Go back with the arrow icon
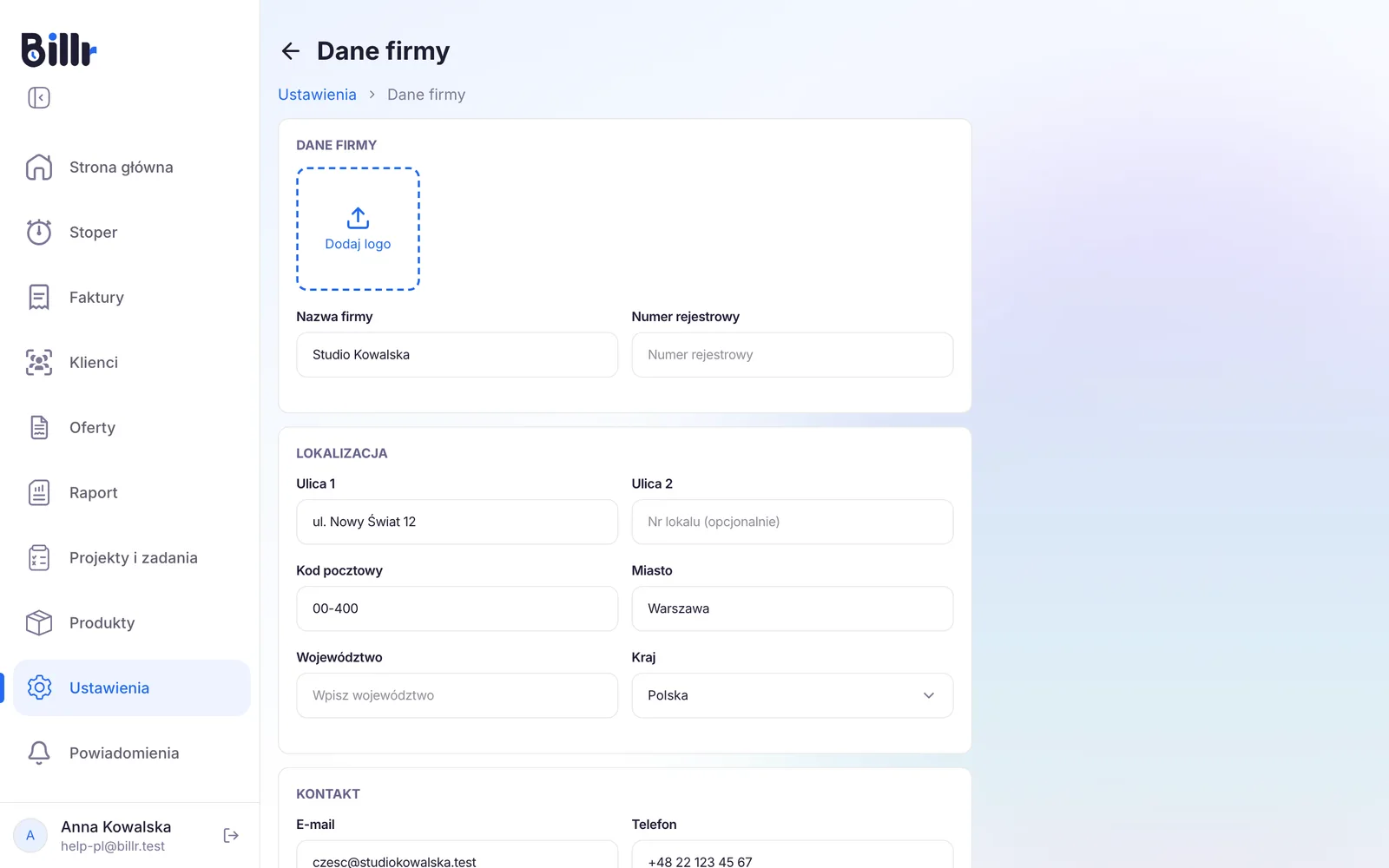This screenshot has height=868, width=1389. click(x=290, y=51)
